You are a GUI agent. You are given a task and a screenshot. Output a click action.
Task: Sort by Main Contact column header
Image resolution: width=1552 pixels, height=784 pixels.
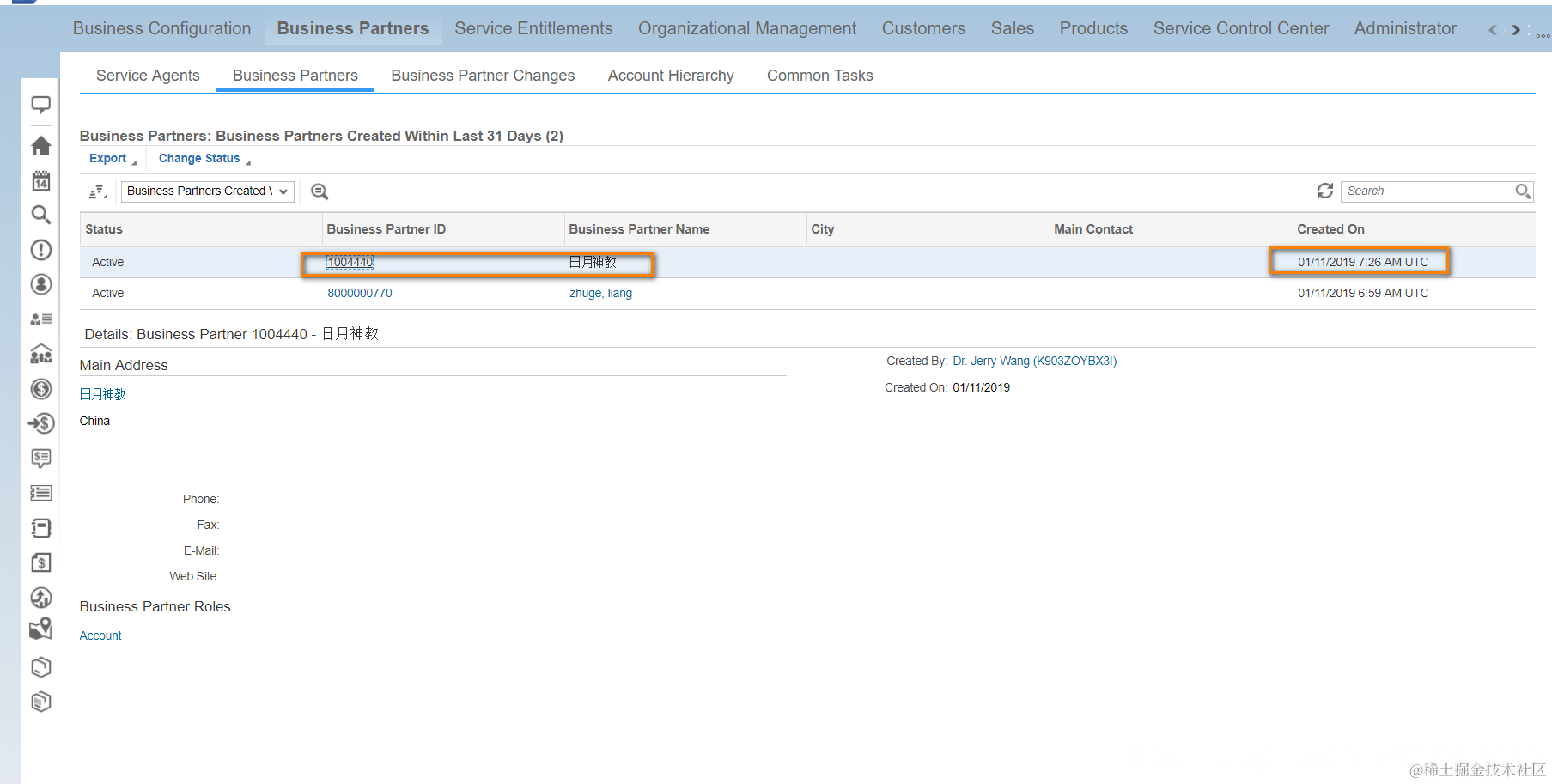click(1172, 229)
